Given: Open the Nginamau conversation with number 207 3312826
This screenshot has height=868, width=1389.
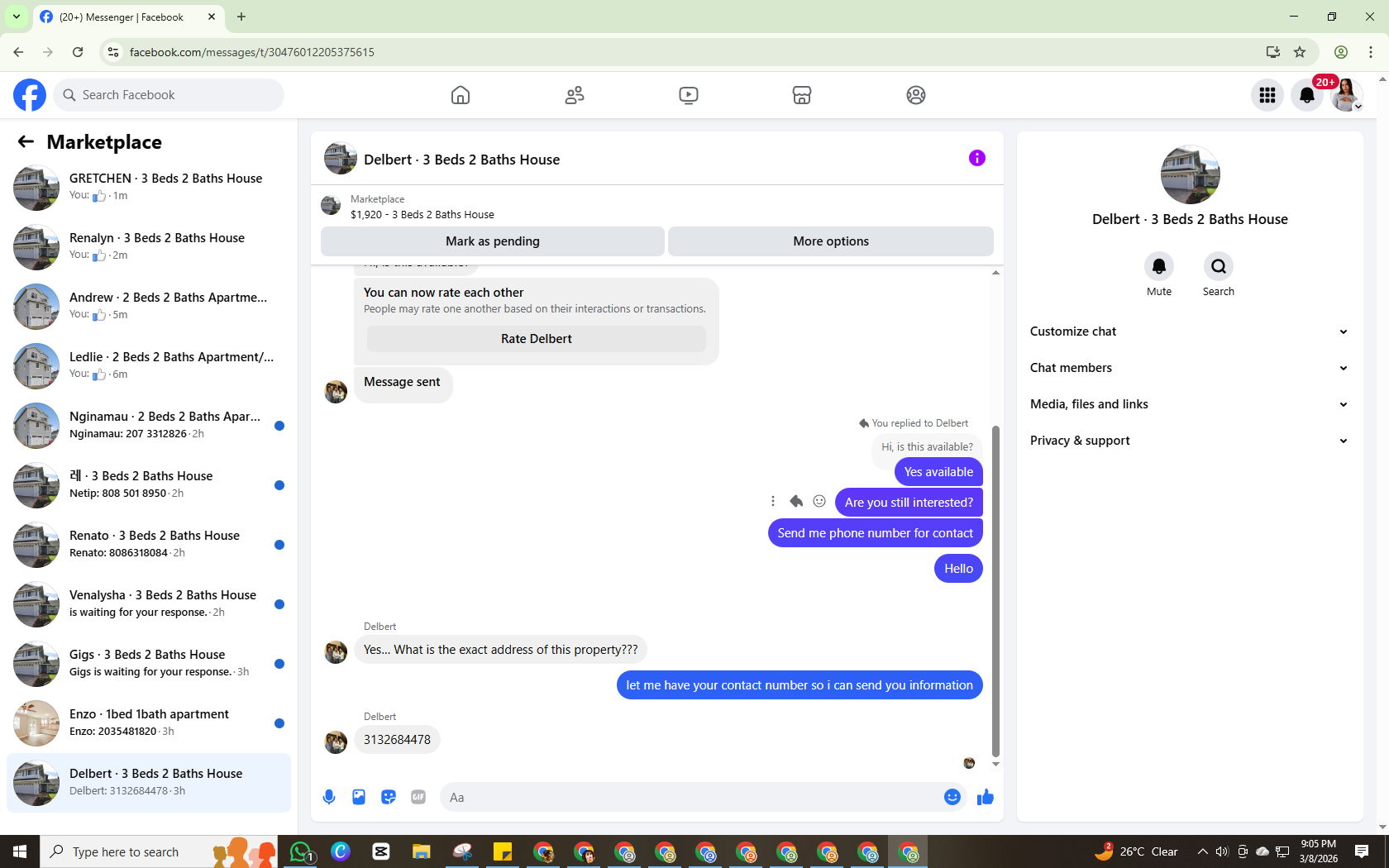Looking at the screenshot, I should 149,426.
